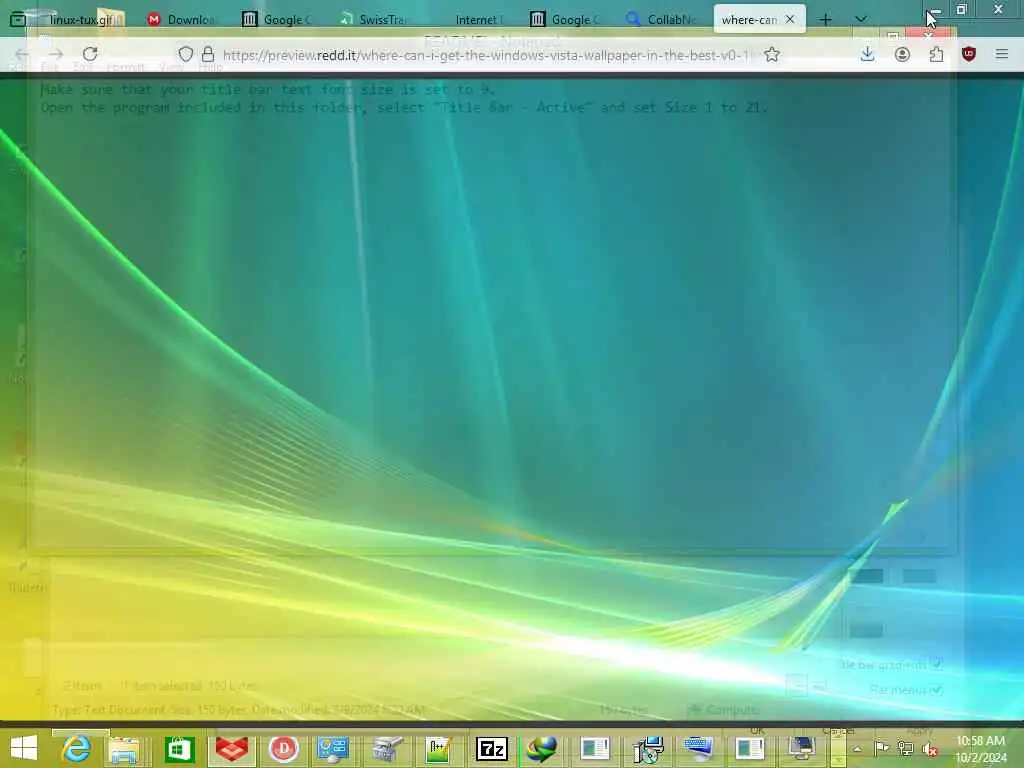
Task: Expand the list all tabs chevron
Action: pos(861,20)
